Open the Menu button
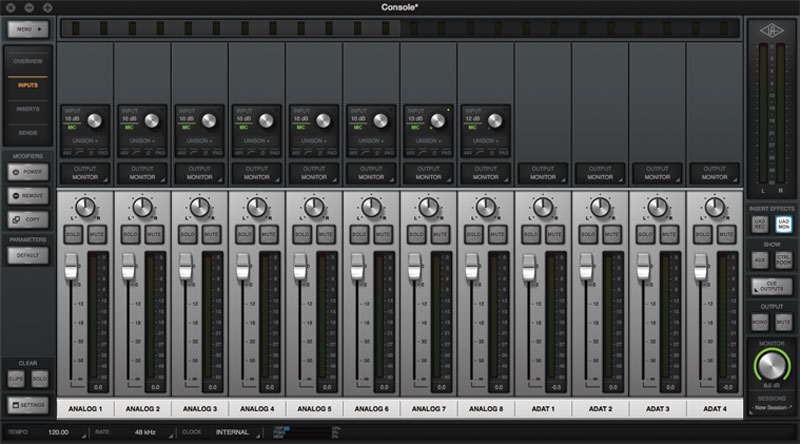The height and width of the screenshot is (444, 800). click(28, 29)
